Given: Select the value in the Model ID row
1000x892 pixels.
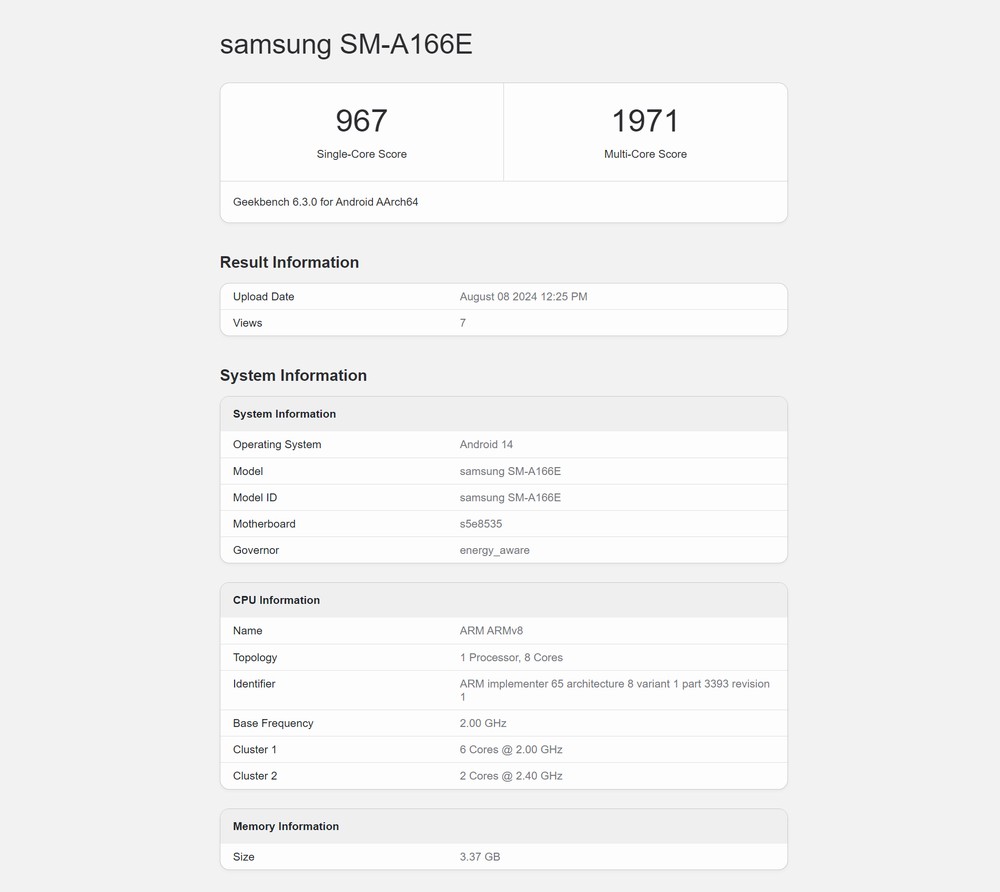Looking at the screenshot, I should pyautogui.click(x=510, y=497).
